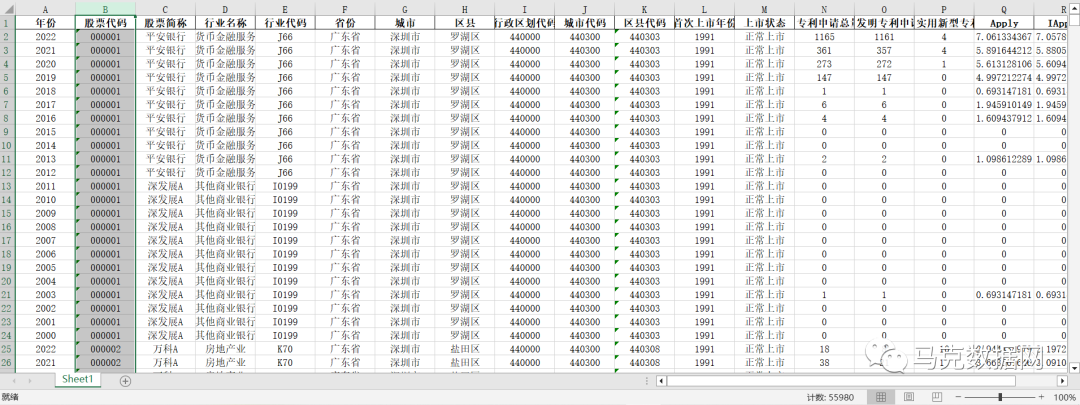Switch to Normal view in status bar
This screenshot has height=405, width=1080.
(881, 397)
